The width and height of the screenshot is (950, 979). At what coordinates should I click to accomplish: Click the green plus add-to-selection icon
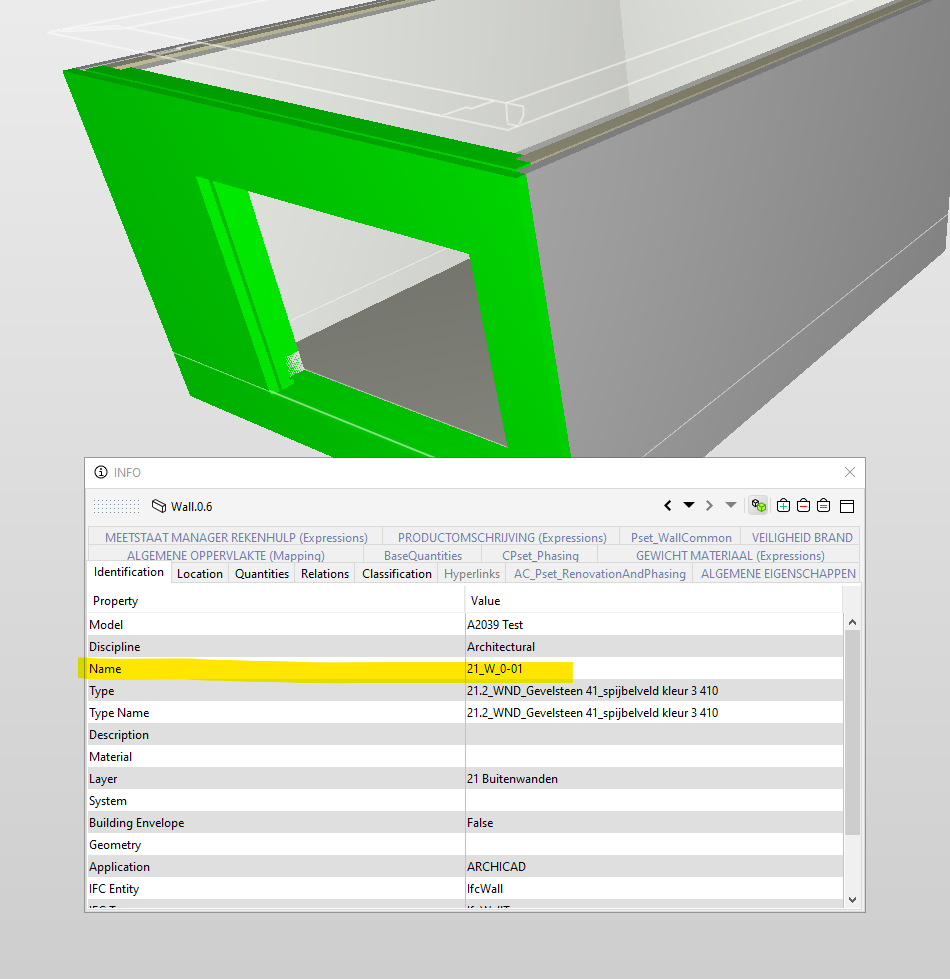(x=784, y=506)
